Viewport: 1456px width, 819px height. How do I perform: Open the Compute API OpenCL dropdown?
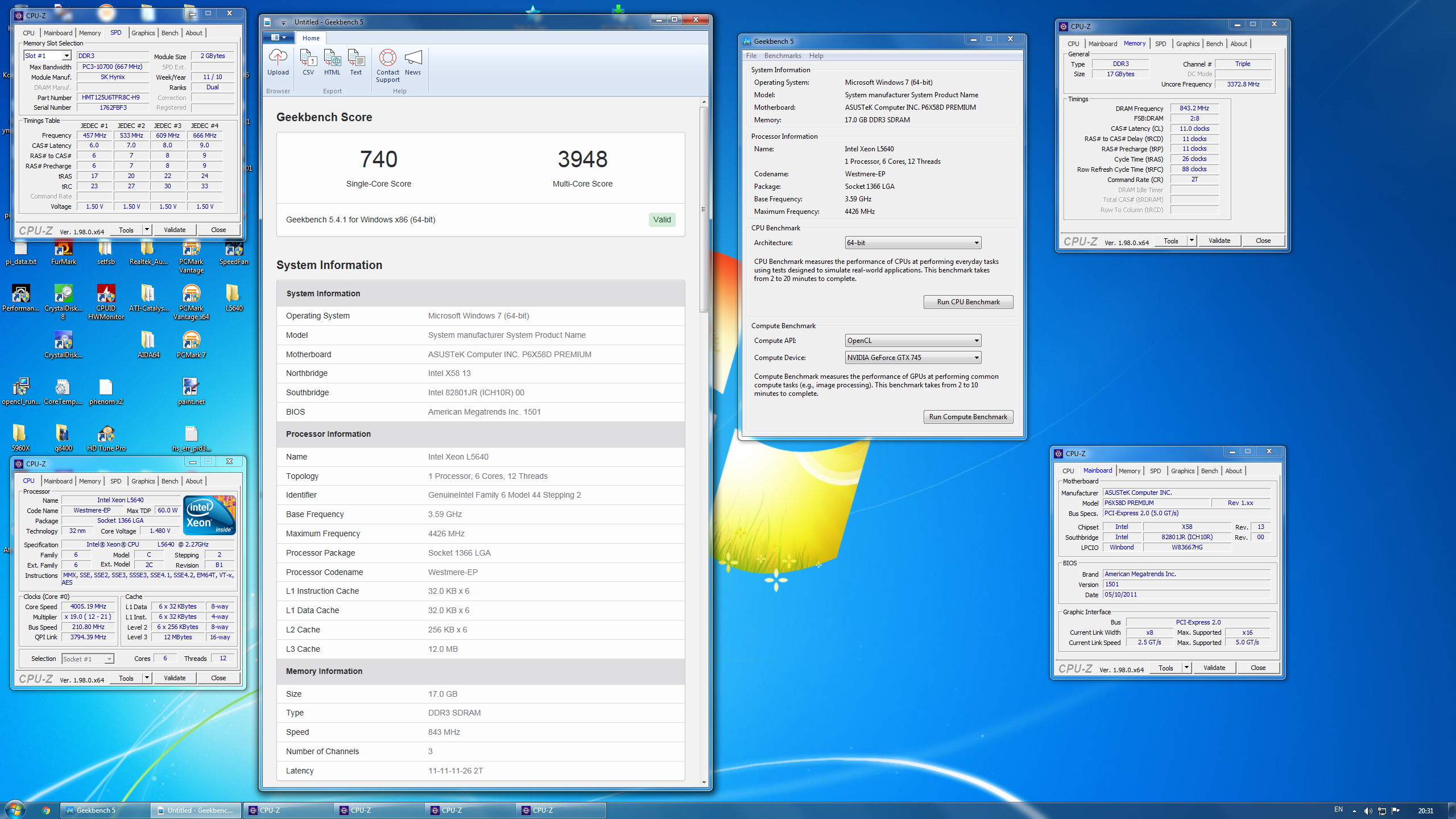click(913, 341)
